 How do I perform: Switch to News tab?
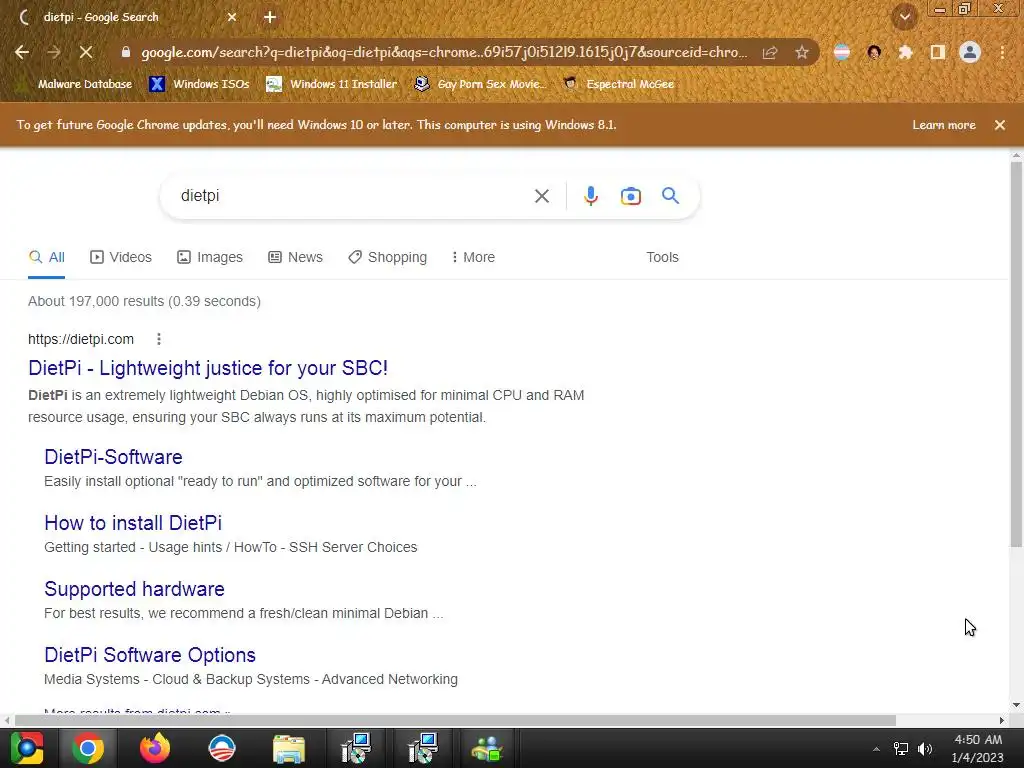tap(295, 257)
